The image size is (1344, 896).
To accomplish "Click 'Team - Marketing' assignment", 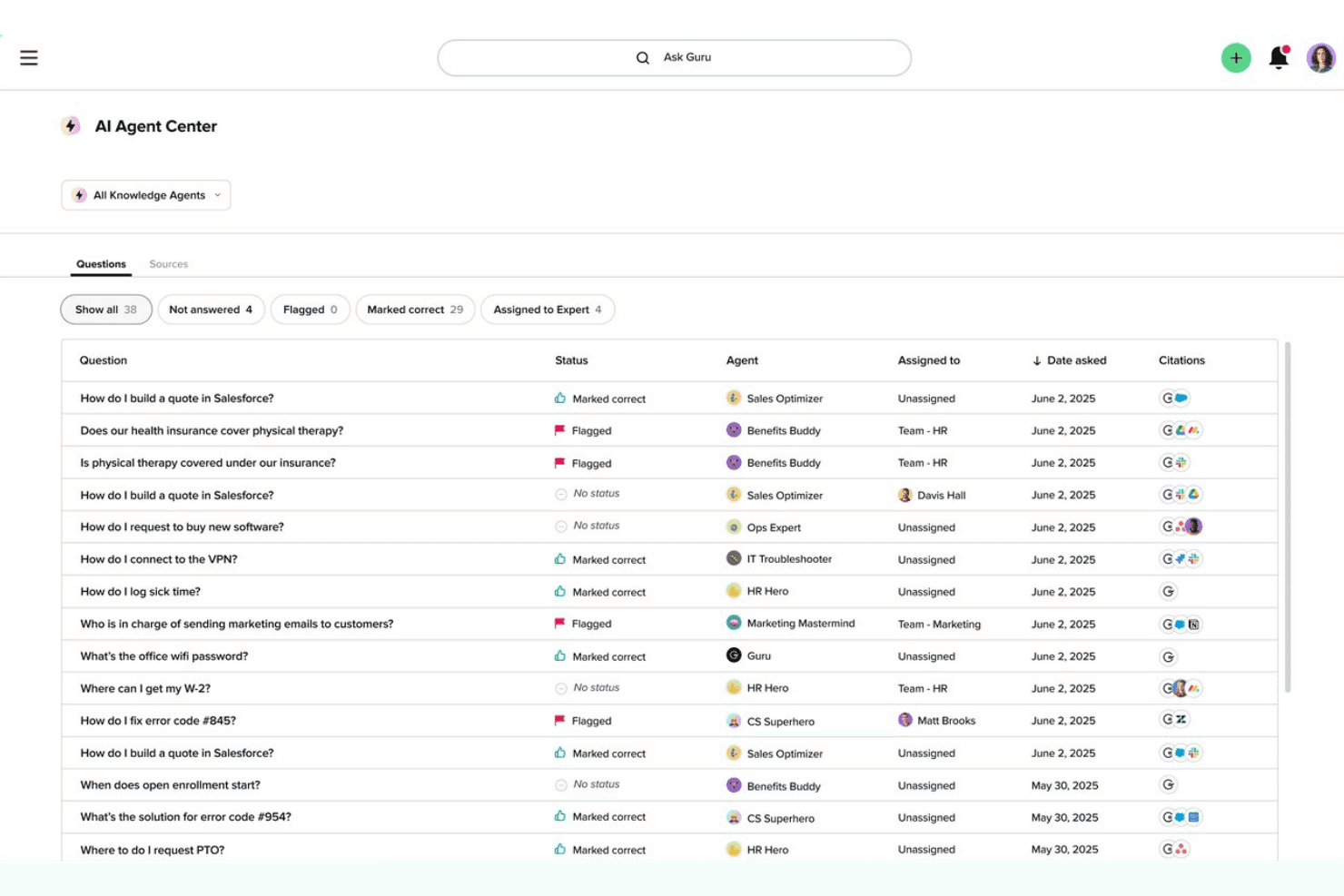I will point(939,625).
